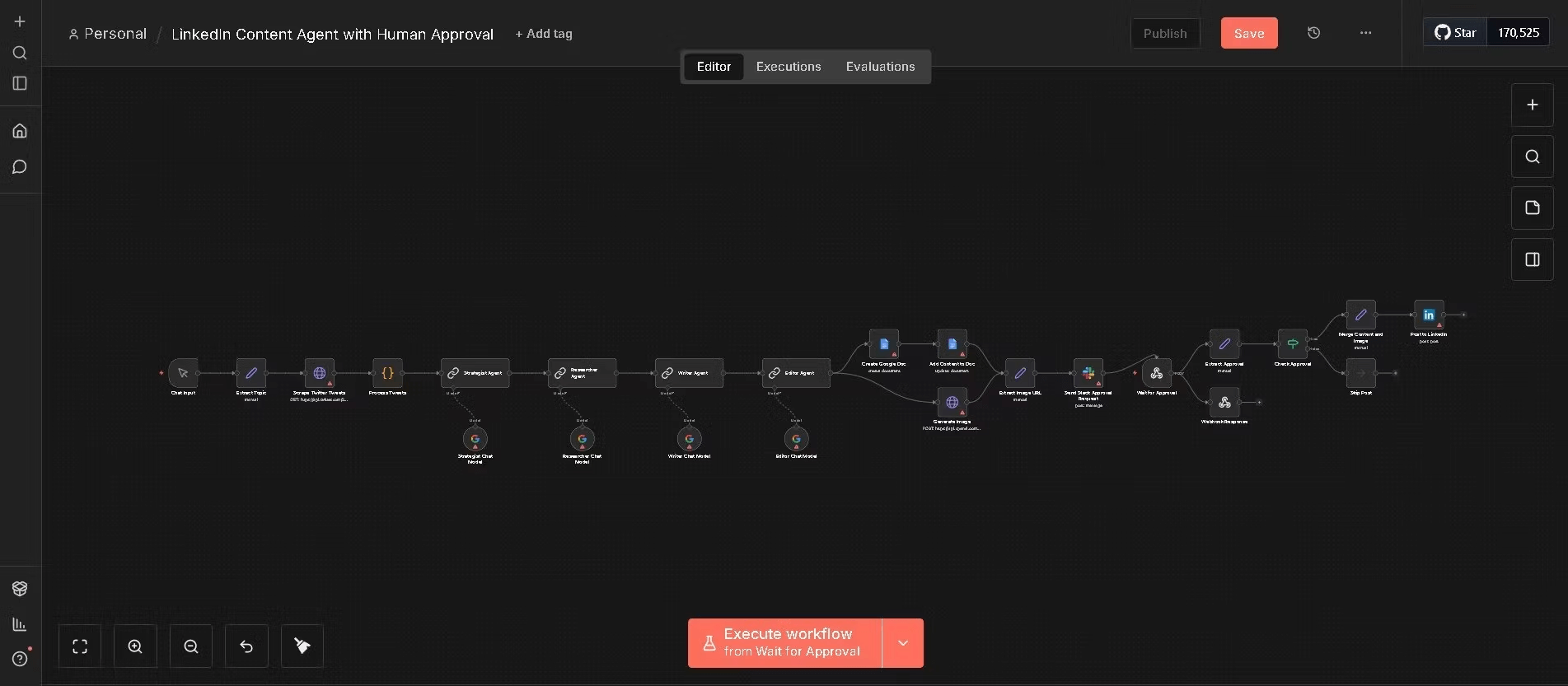
Task: Toggle the left sidebar layout icon
Action: [x=20, y=83]
